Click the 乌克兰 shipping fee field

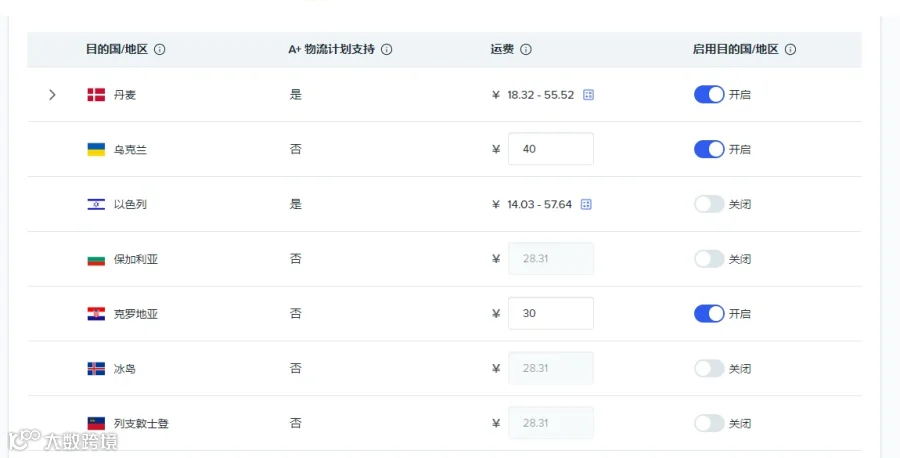tap(551, 149)
